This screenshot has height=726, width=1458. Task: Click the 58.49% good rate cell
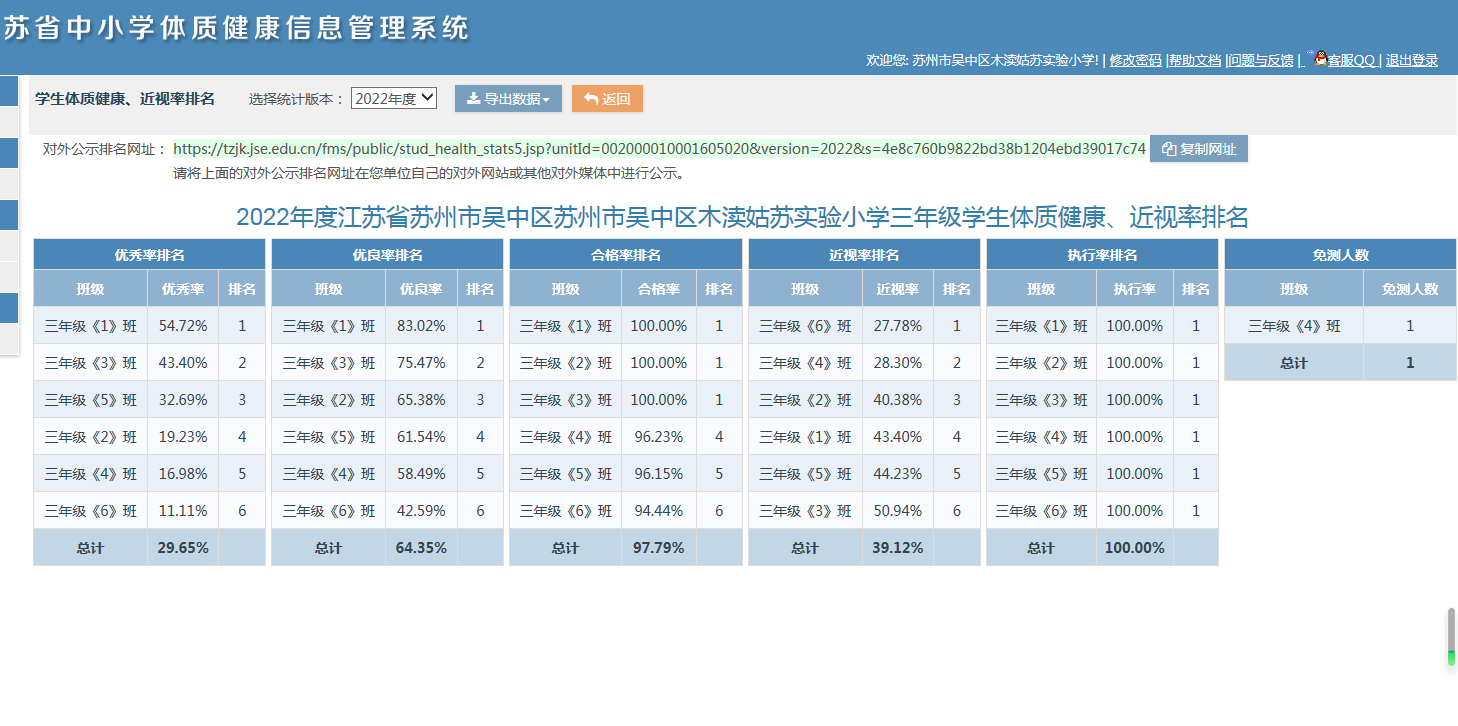(x=421, y=474)
